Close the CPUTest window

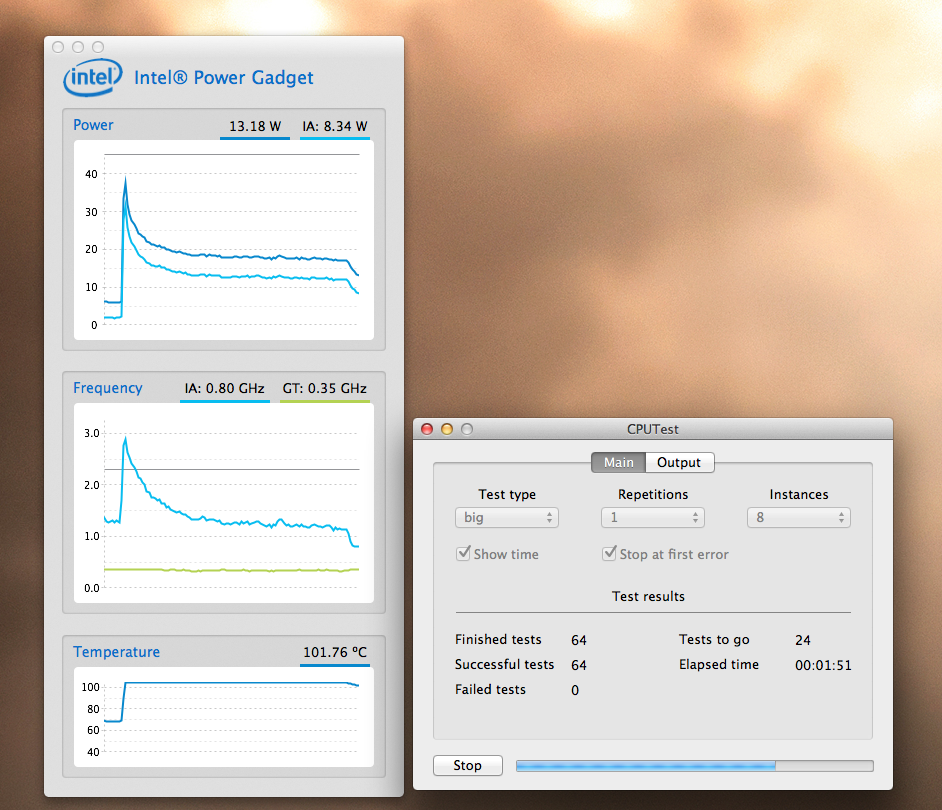(x=427, y=429)
